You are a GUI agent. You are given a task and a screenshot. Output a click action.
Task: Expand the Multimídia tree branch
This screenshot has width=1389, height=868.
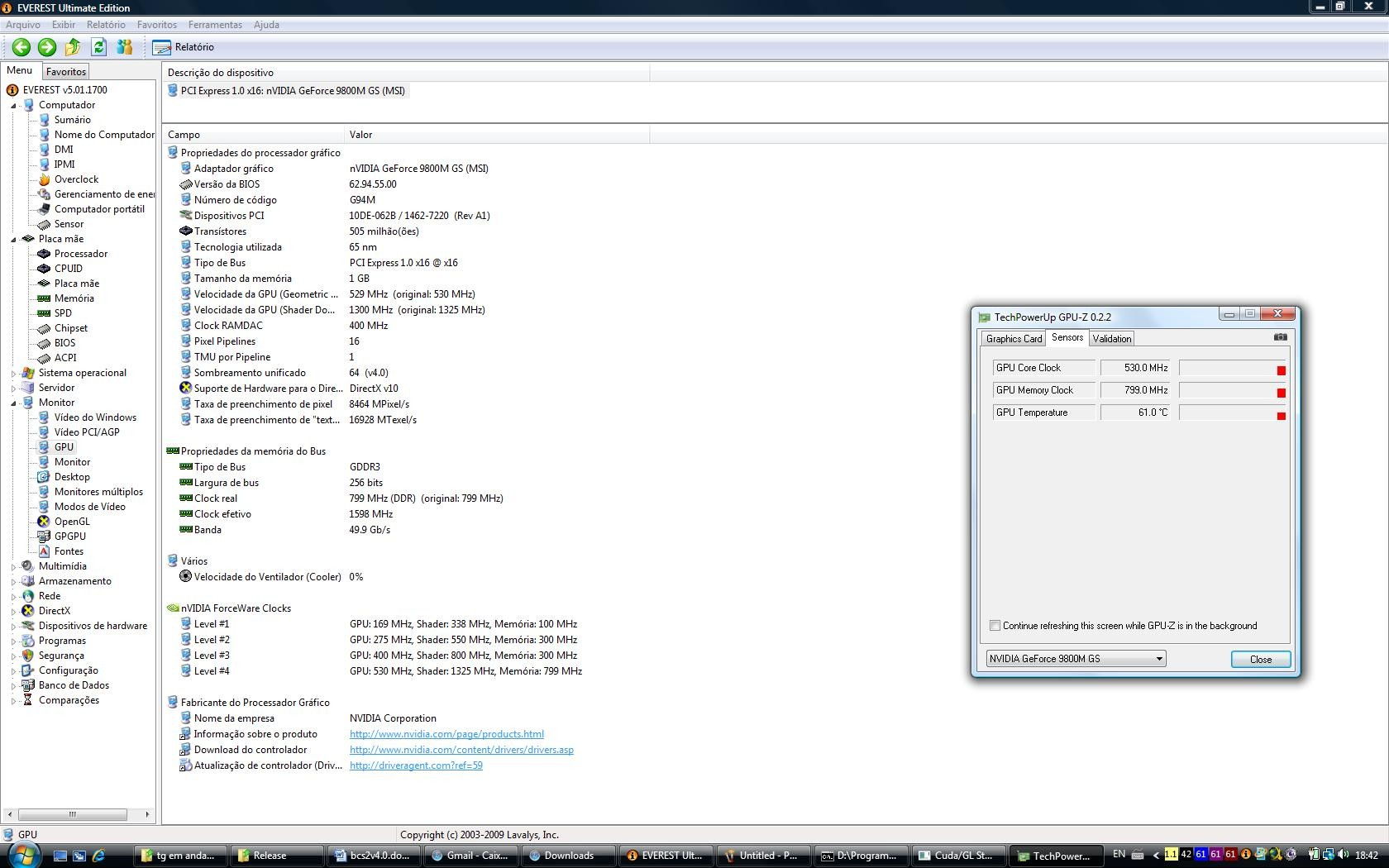(x=13, y=567)
